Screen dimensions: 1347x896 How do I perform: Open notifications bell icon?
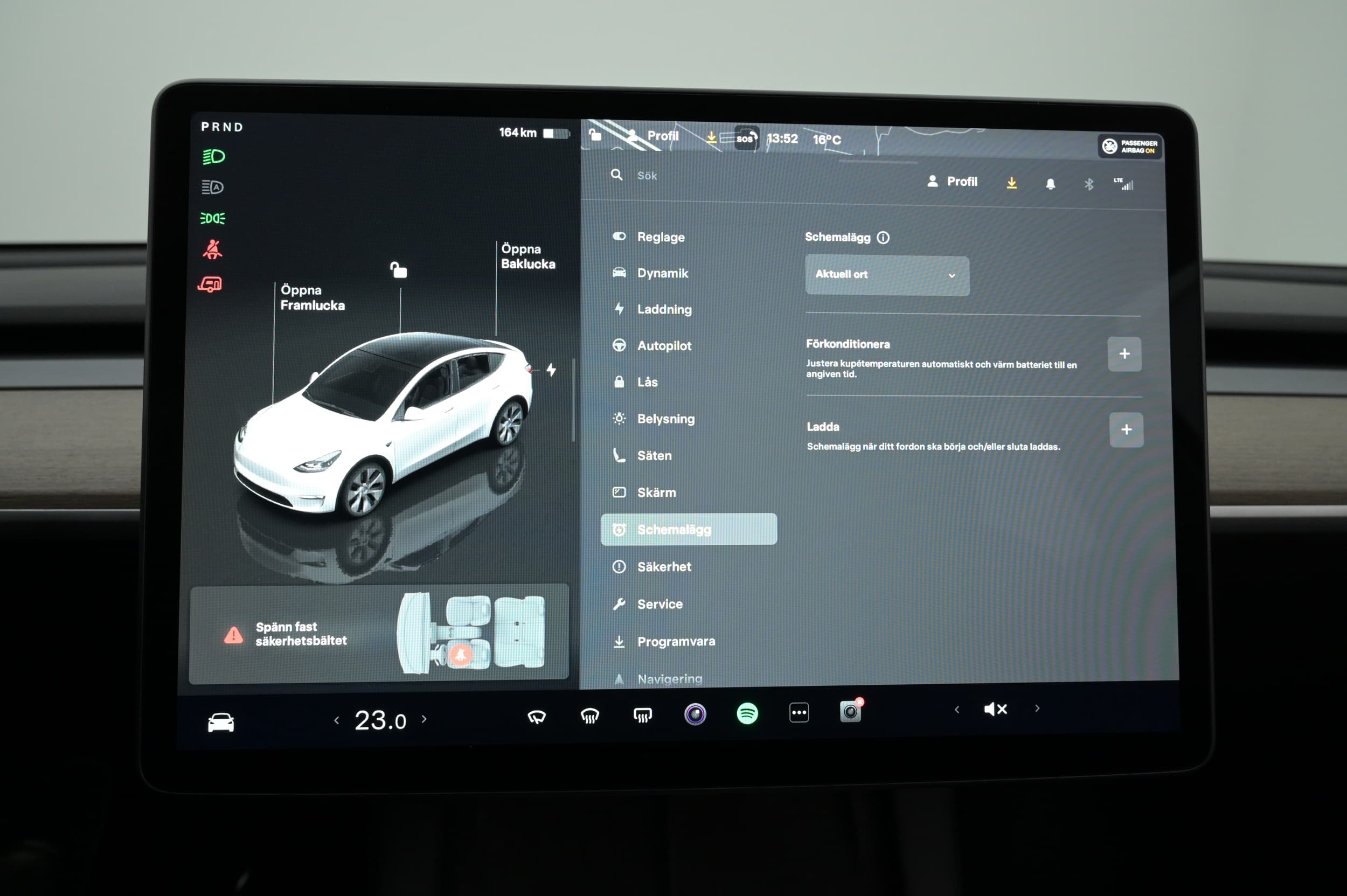click(1051, 183)
